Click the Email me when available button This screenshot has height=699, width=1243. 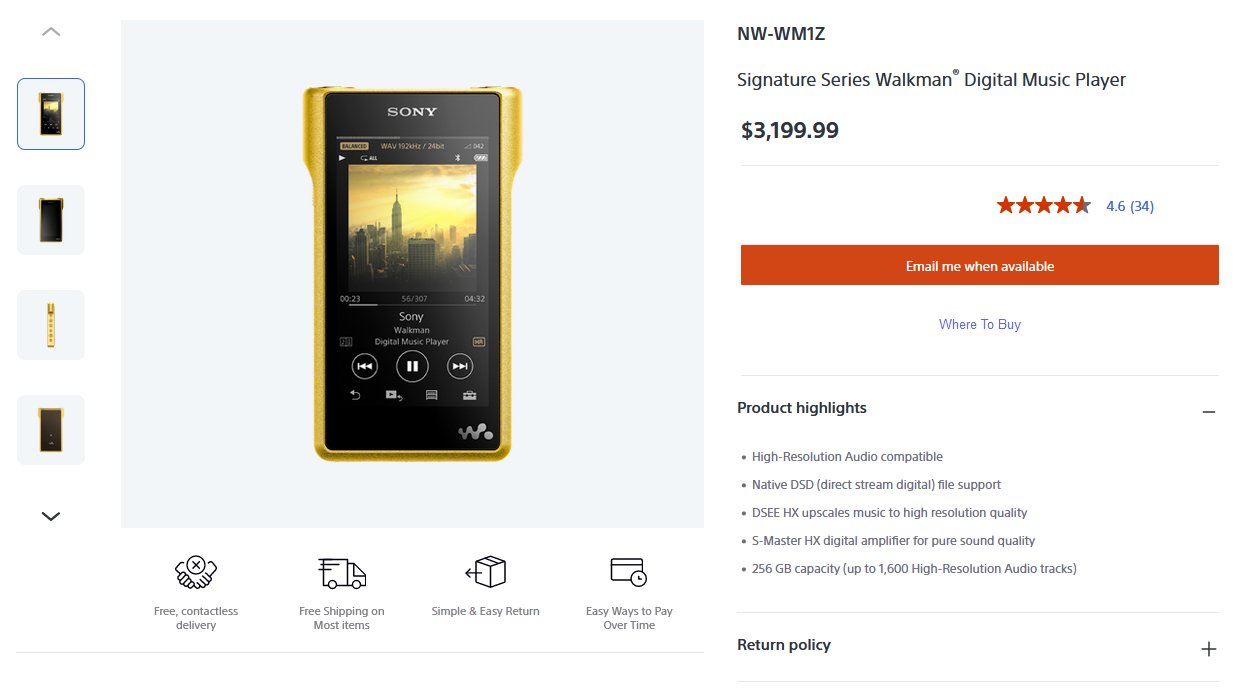tap(980, 266)
